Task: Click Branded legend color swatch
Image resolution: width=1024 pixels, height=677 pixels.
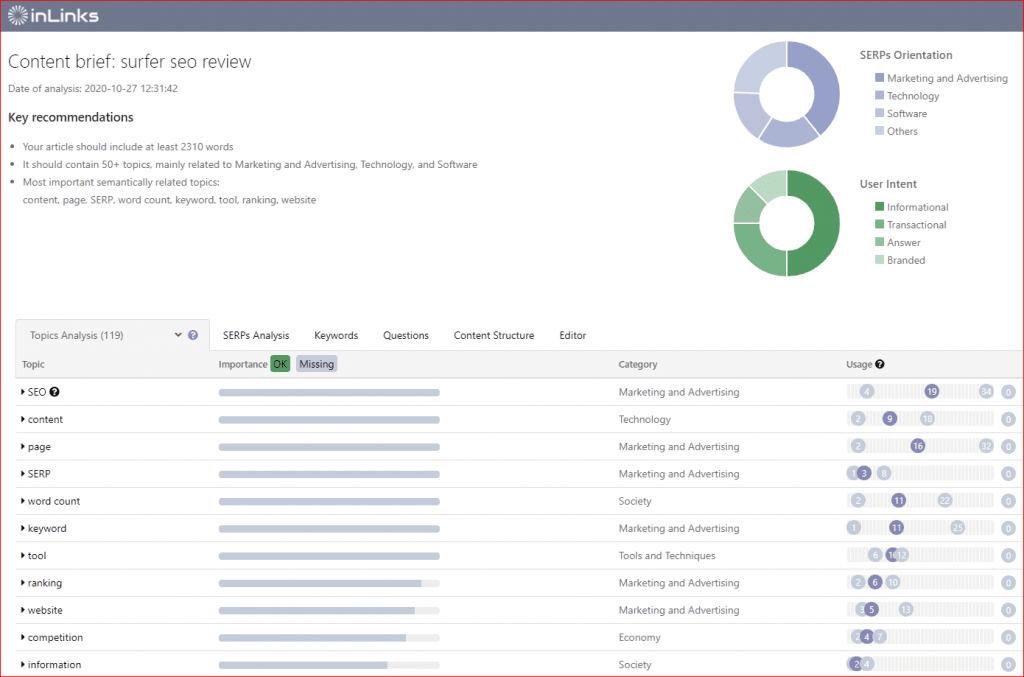Action: coord(879,259)
